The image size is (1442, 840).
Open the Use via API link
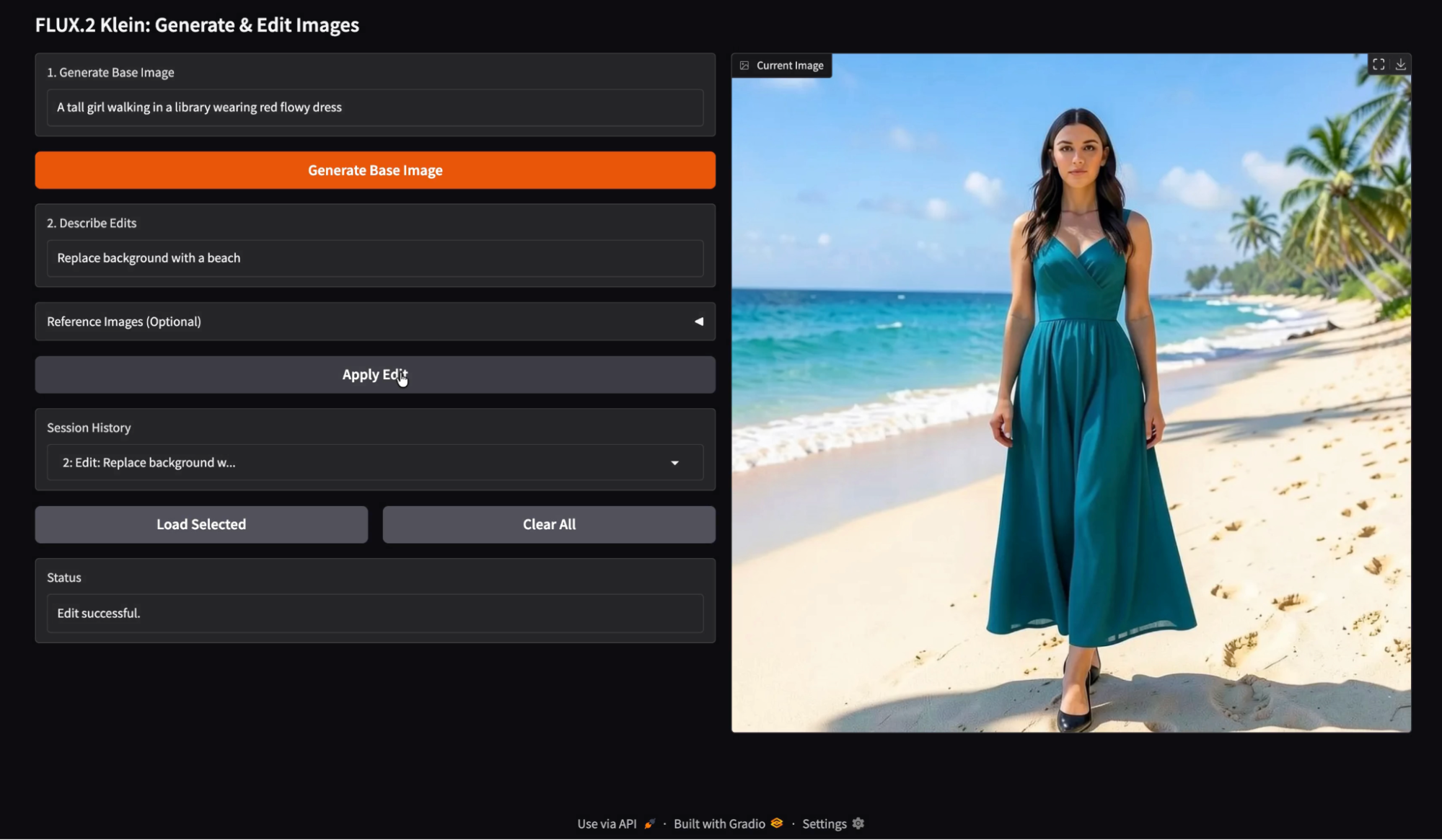607,823
